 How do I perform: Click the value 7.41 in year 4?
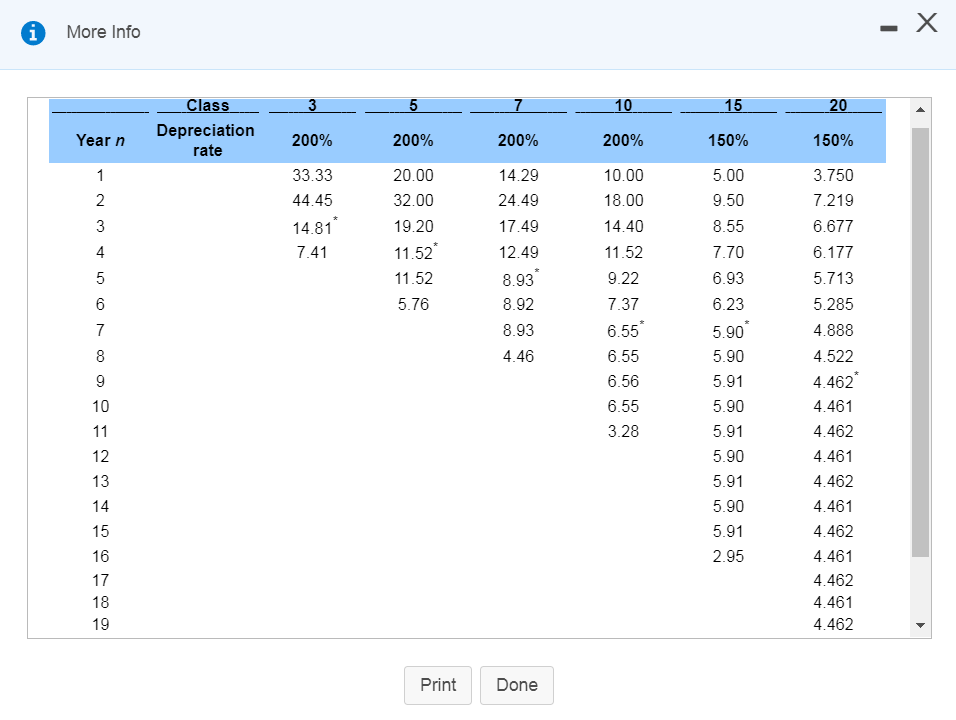coord(312,252)
